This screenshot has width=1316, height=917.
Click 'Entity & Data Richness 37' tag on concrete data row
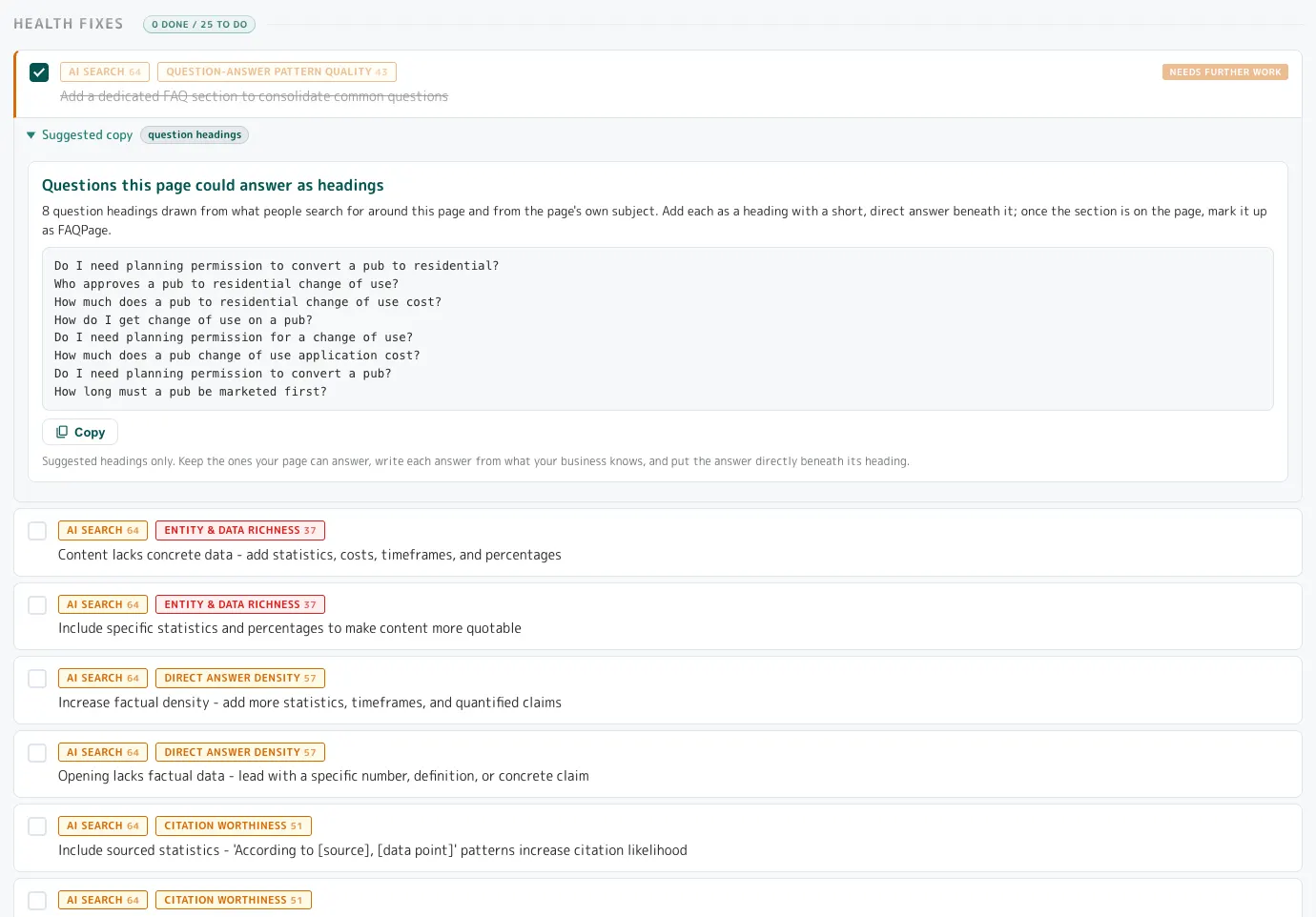(240, 530)
